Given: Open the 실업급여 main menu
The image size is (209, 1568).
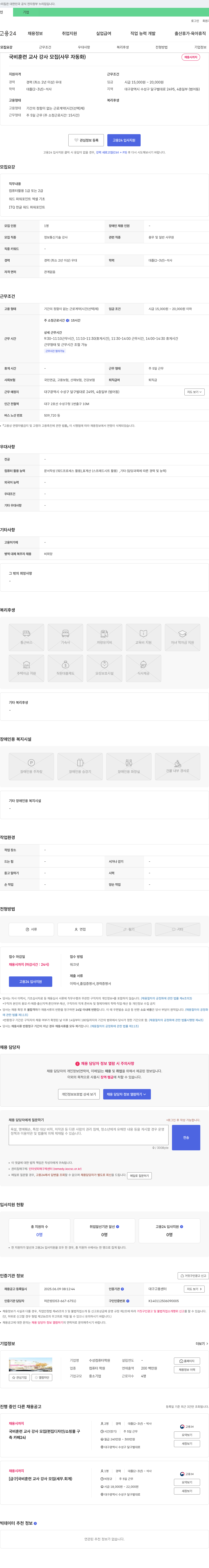Looking at the screenshot, I should 104,33.
